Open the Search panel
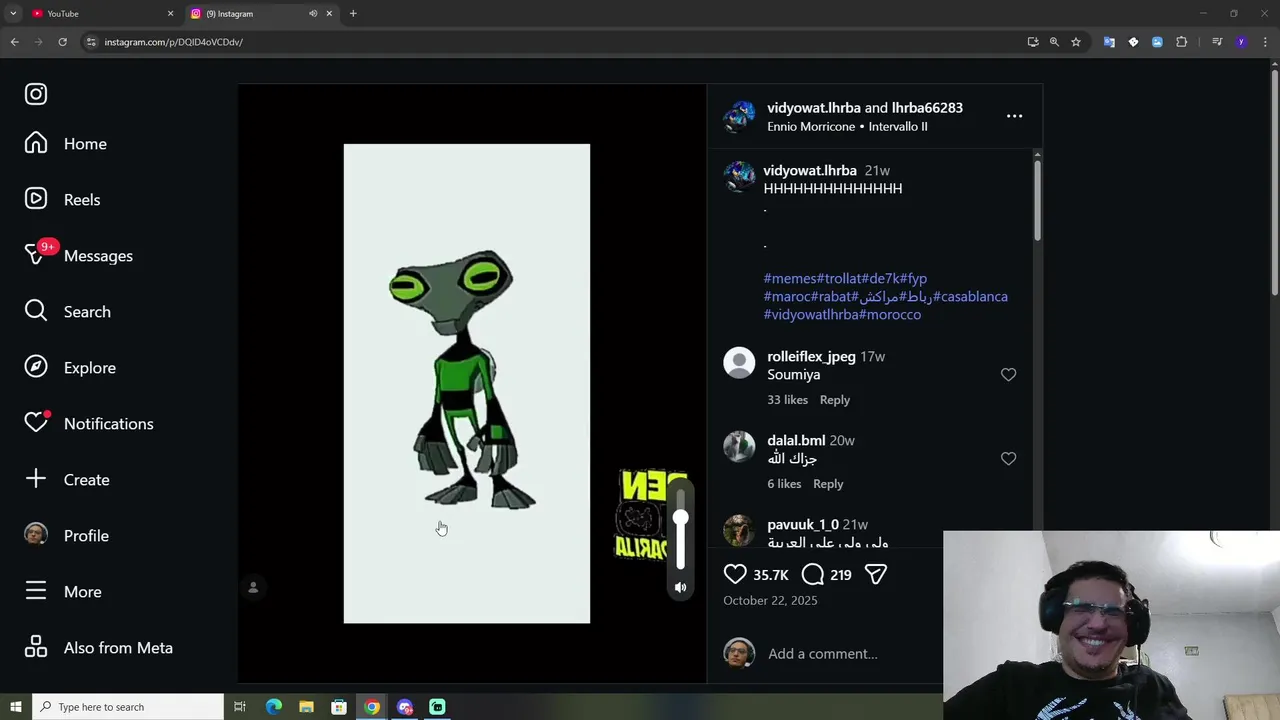 click(x=67, y=312)
